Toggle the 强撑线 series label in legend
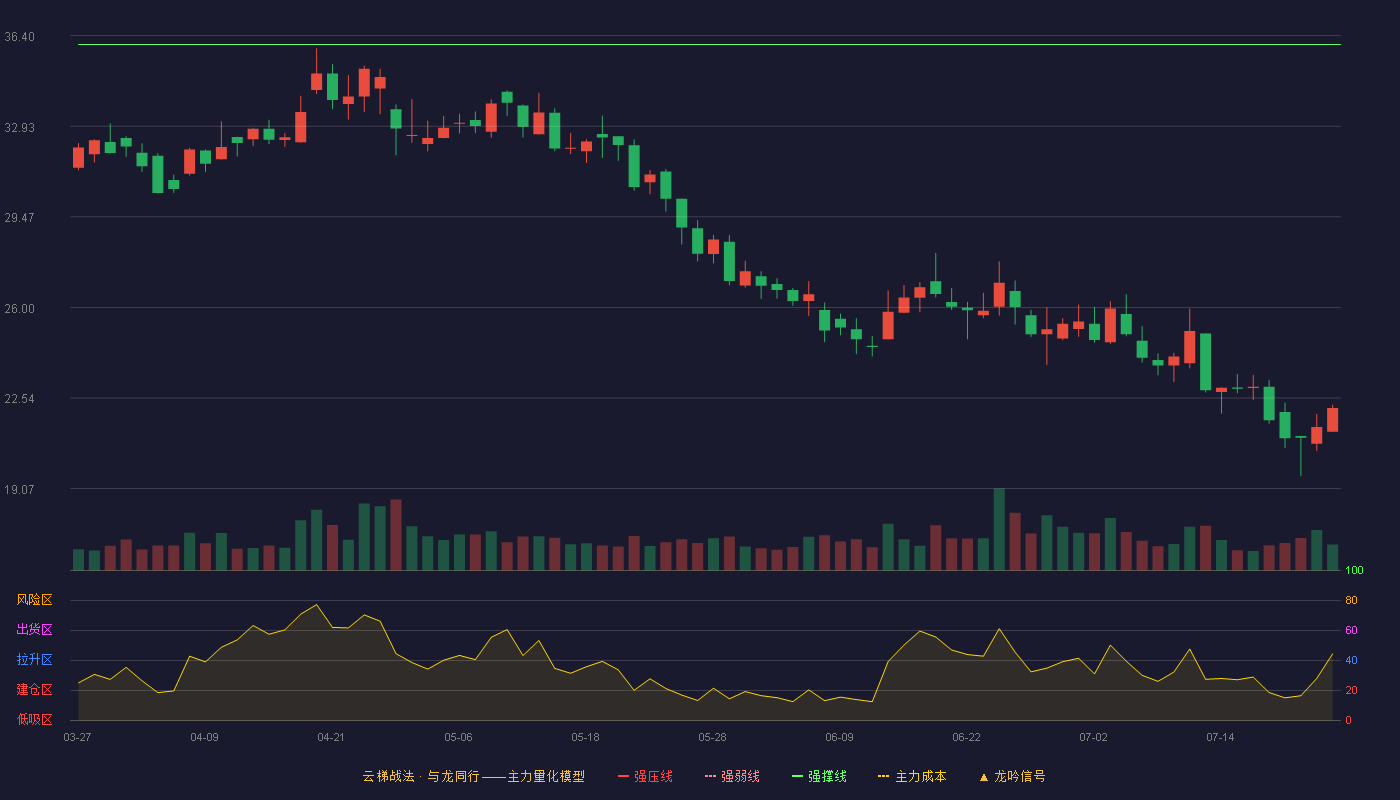 point(827,776)
